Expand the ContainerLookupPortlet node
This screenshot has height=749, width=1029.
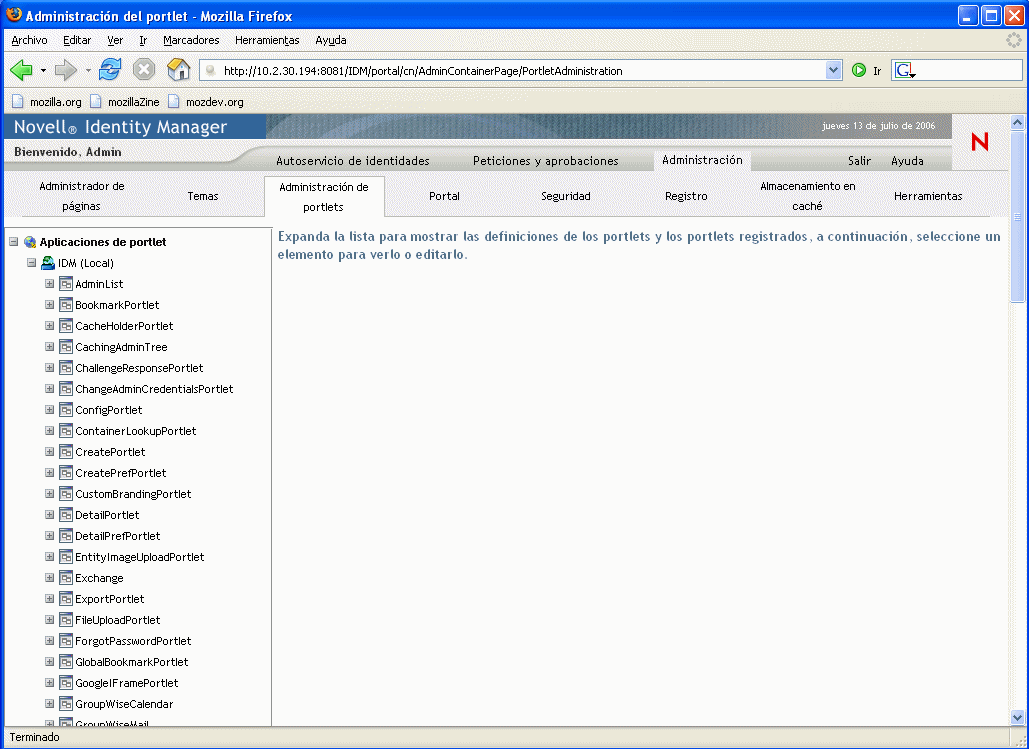click(49, 431)
